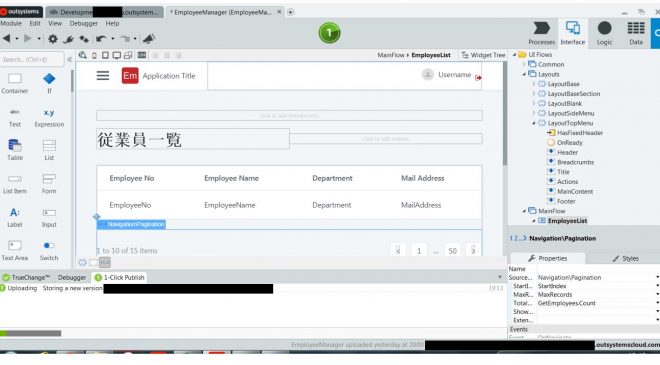This screenshot has height=365, width=660.
Task: Open the Processes layer
Action: coord(541,33)
